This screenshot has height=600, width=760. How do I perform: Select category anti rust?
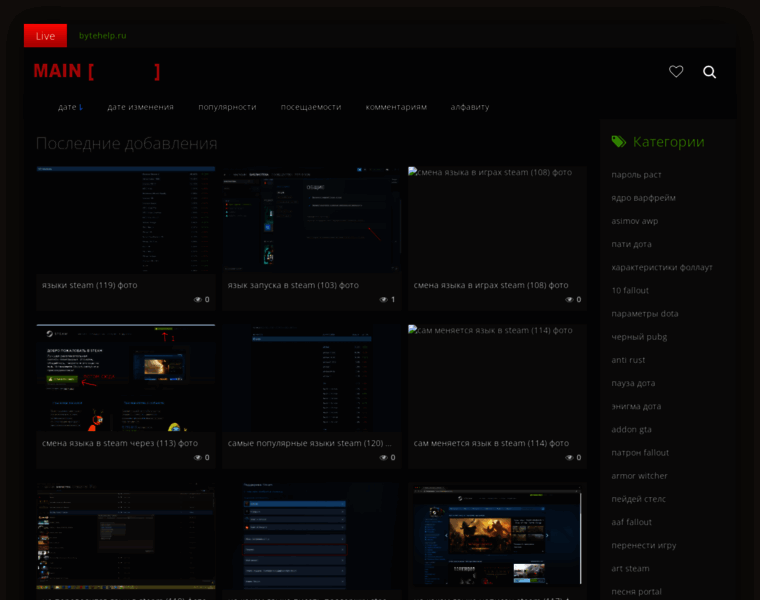click(628, 360)
